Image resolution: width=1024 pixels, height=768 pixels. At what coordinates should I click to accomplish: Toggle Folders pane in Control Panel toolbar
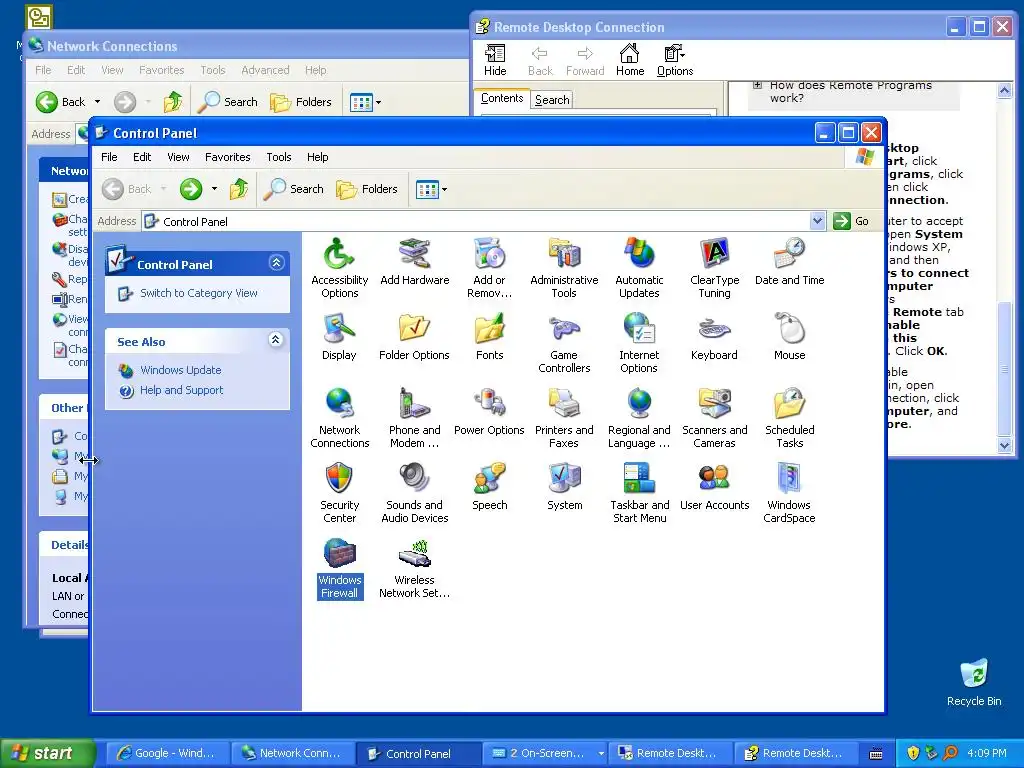click(x=366, y=189)
